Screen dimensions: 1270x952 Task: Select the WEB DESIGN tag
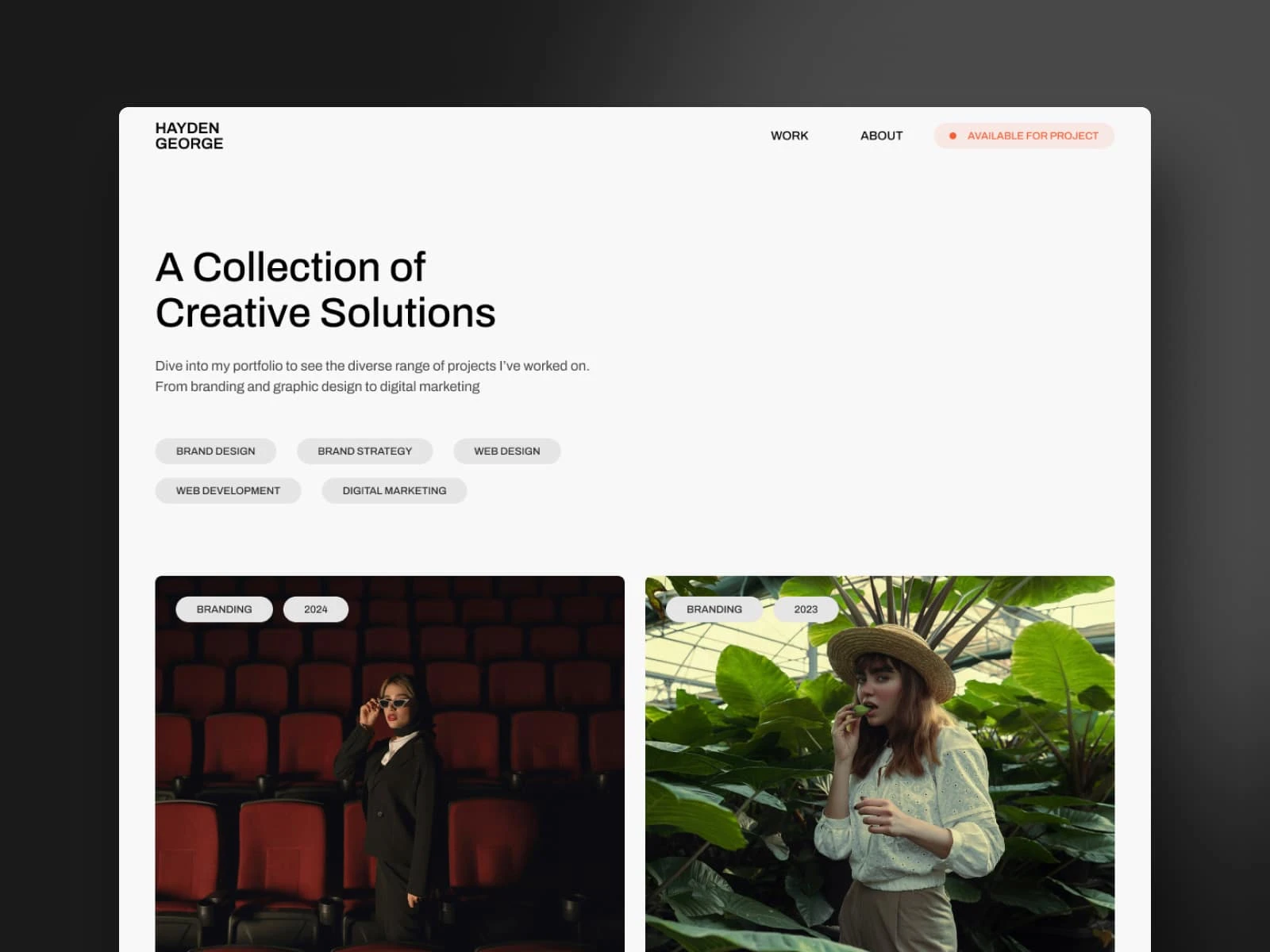(506, 451)
